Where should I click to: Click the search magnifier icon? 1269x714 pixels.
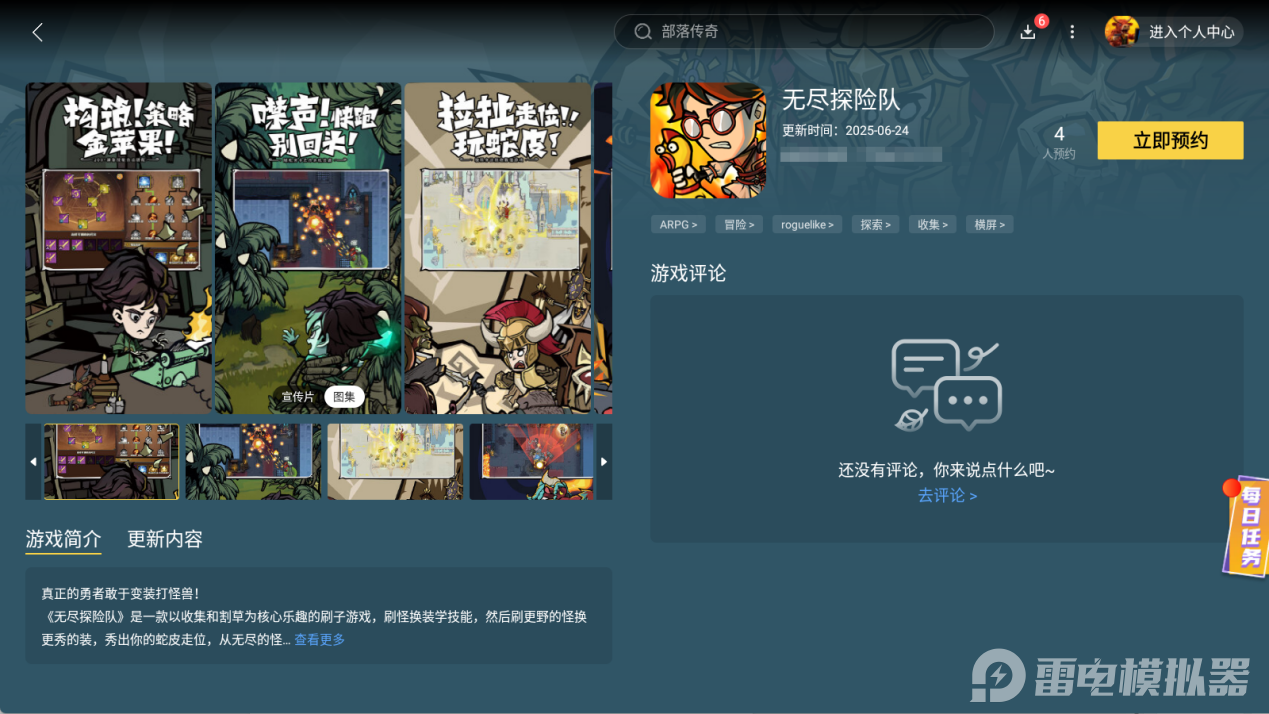(643, 32)
